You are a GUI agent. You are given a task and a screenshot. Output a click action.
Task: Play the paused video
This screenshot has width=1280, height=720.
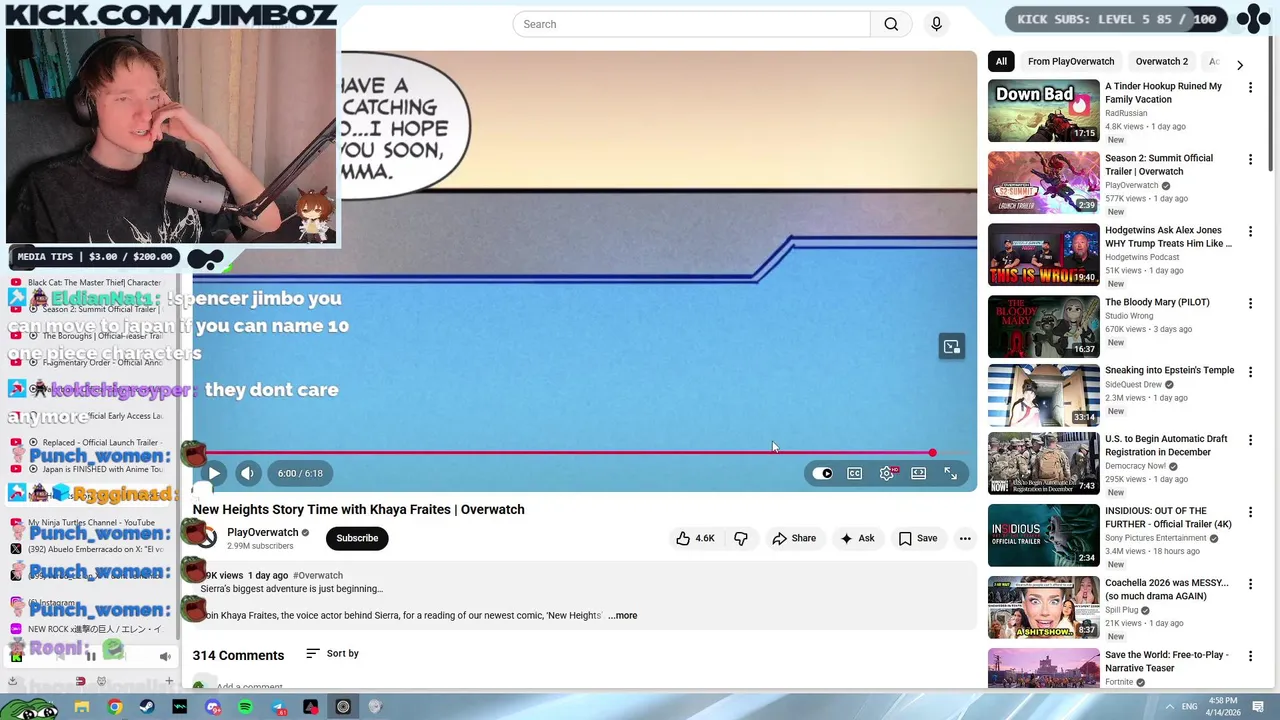(213, 473)
